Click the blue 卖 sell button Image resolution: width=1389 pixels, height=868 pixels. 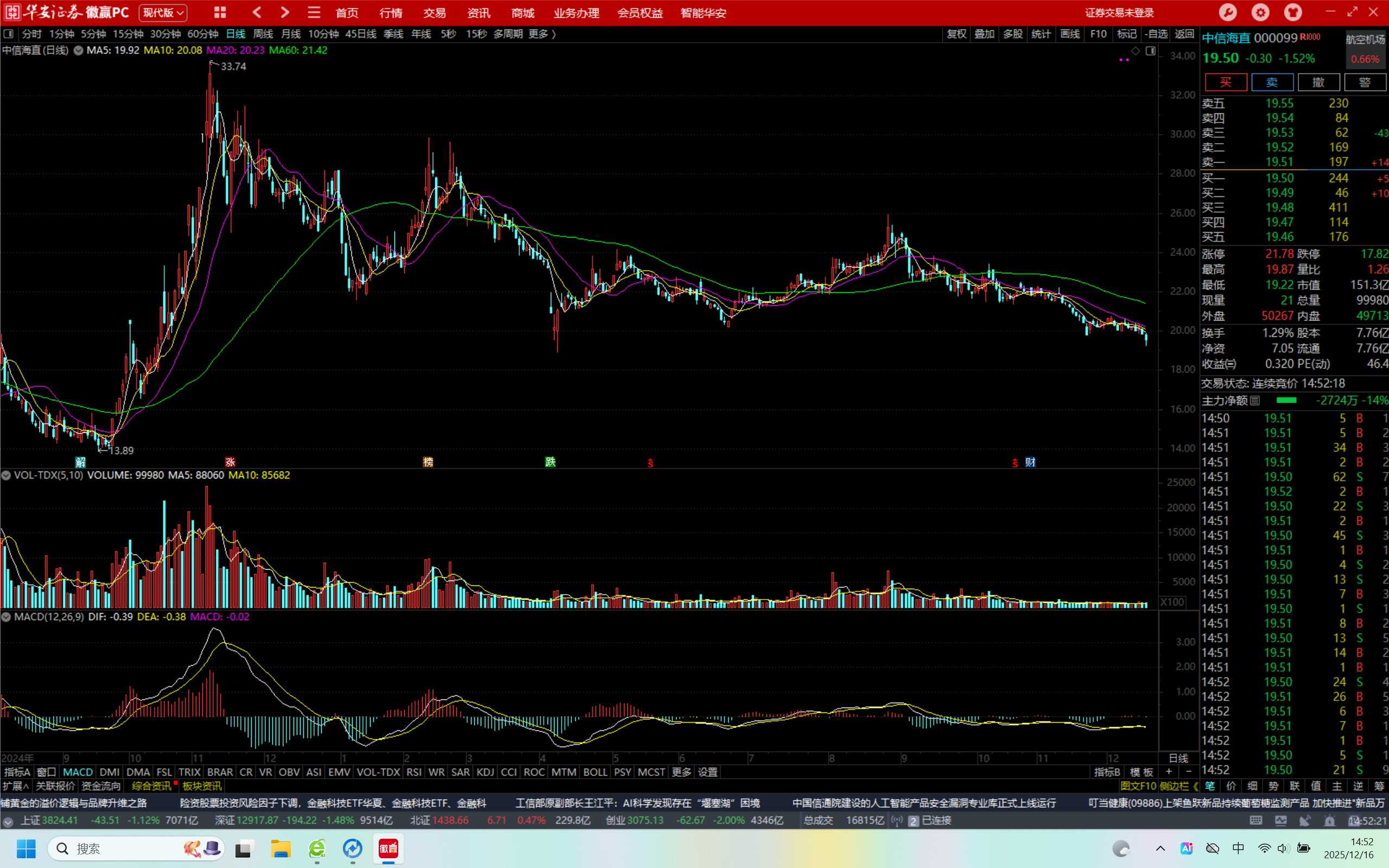coord(1272,82)
